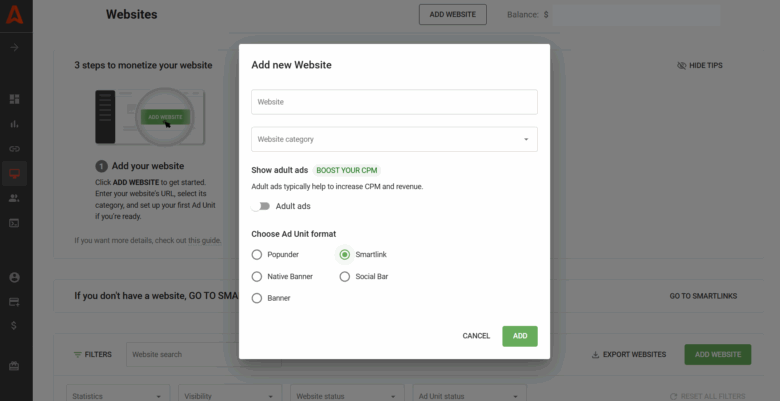Image resolution: width=780 pixels, height=401 pixels.
Task: Click the green Add button in dialog
Action: 519,336
